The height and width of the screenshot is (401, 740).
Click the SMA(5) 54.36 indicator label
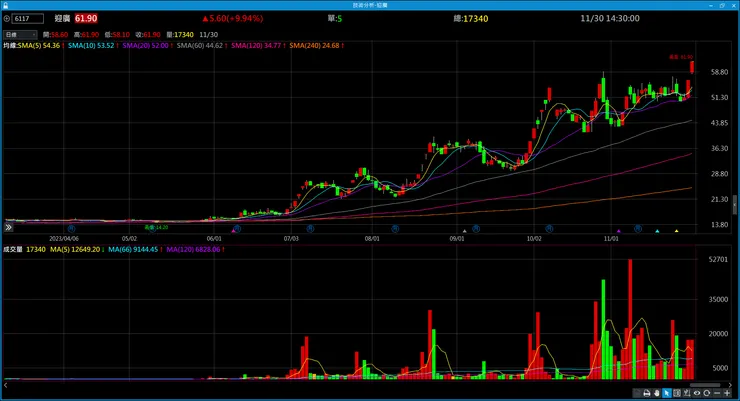(x=39, y=46)
